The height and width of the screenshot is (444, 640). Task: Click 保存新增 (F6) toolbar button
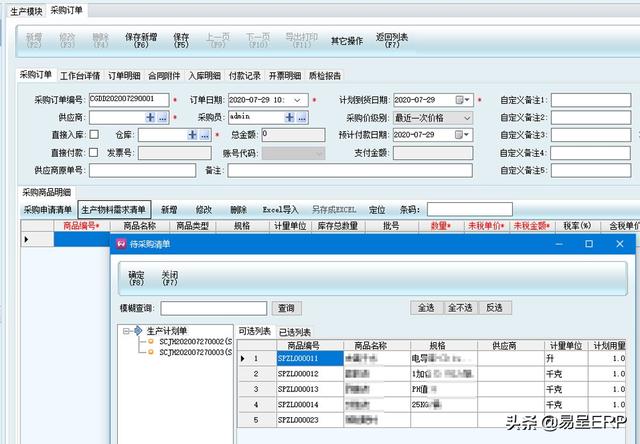point(141,39)
